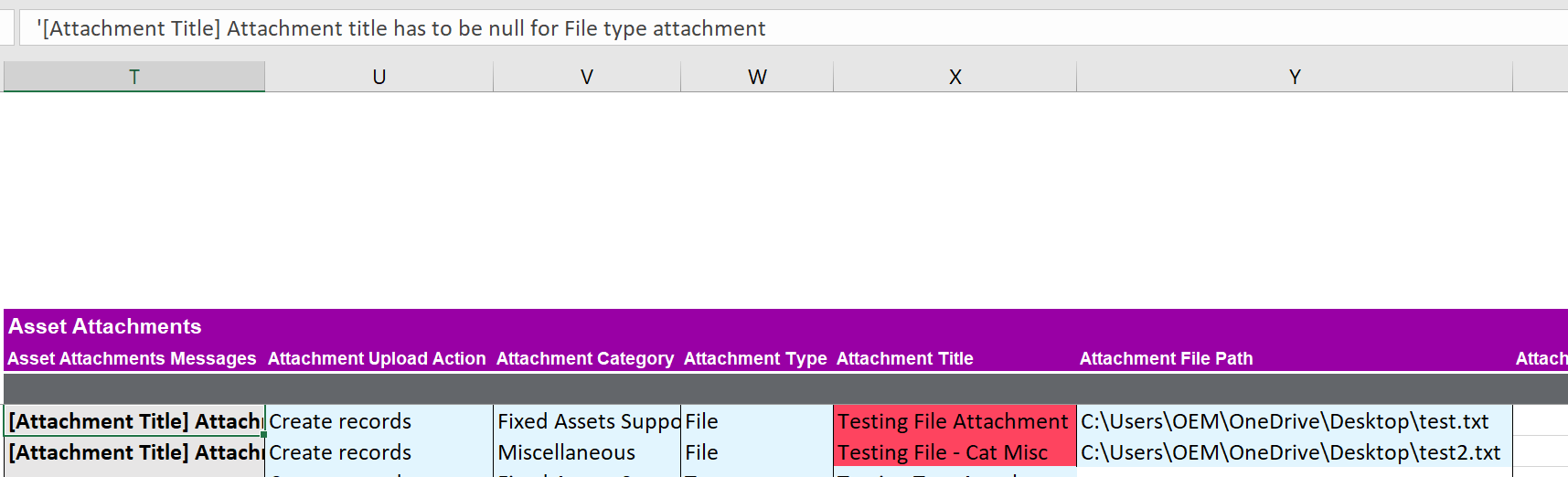The width and height of the screenshot is (1568, 477).
Task: Select the test2.txt file path cell
Action: click(x=1291, y=452)
